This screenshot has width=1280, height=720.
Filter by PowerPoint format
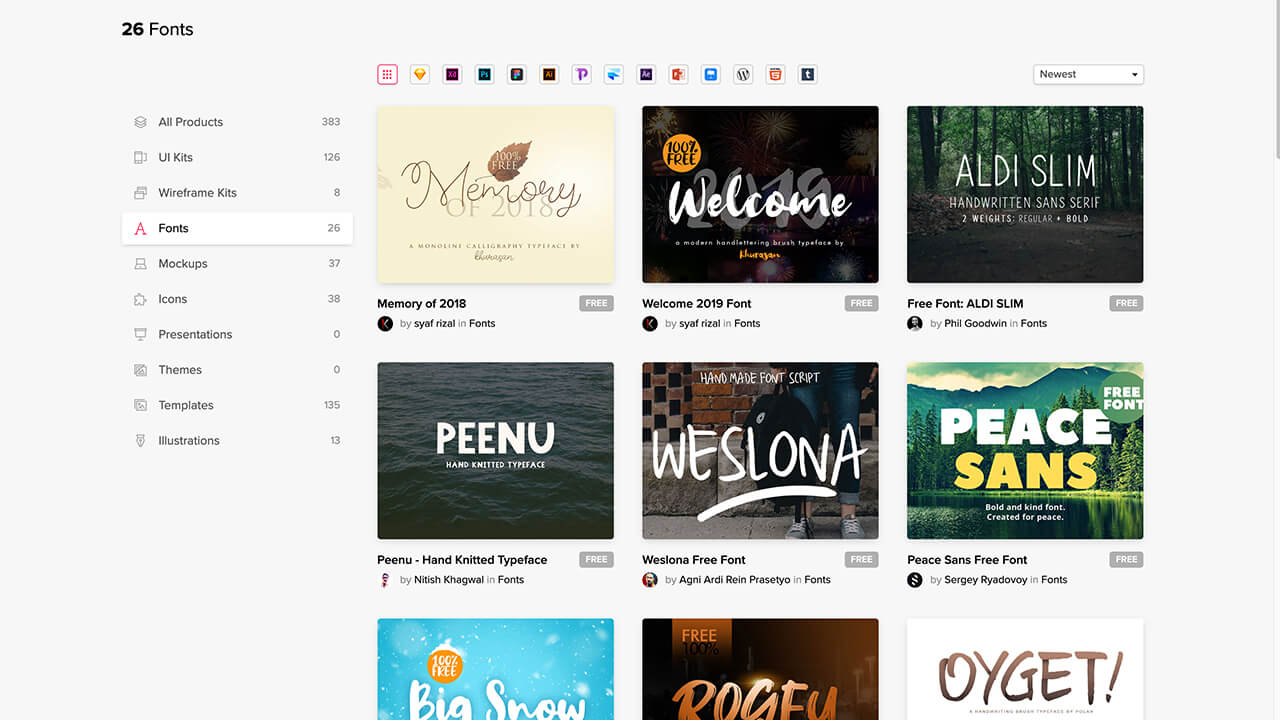tap(678, 74)
